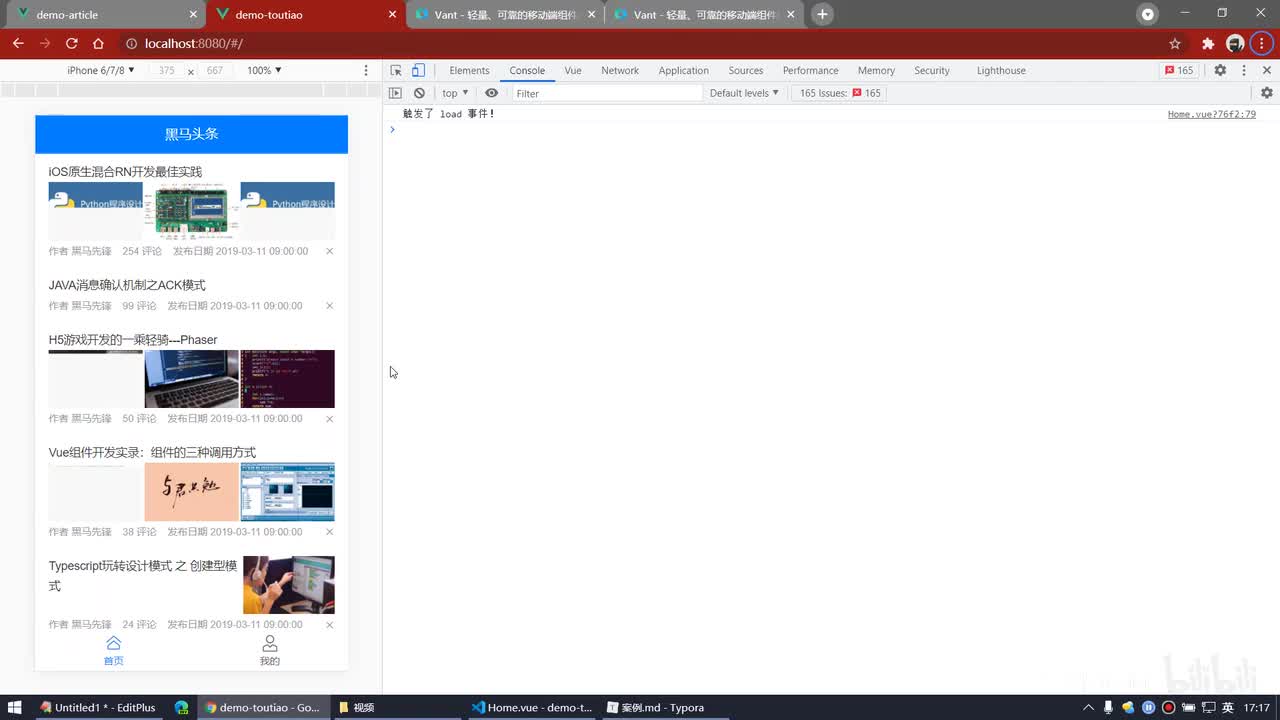The height and width of the screenshot is (720, 1280).
Task: Open the Chrome profile avatar
Action: (1235, 43)
